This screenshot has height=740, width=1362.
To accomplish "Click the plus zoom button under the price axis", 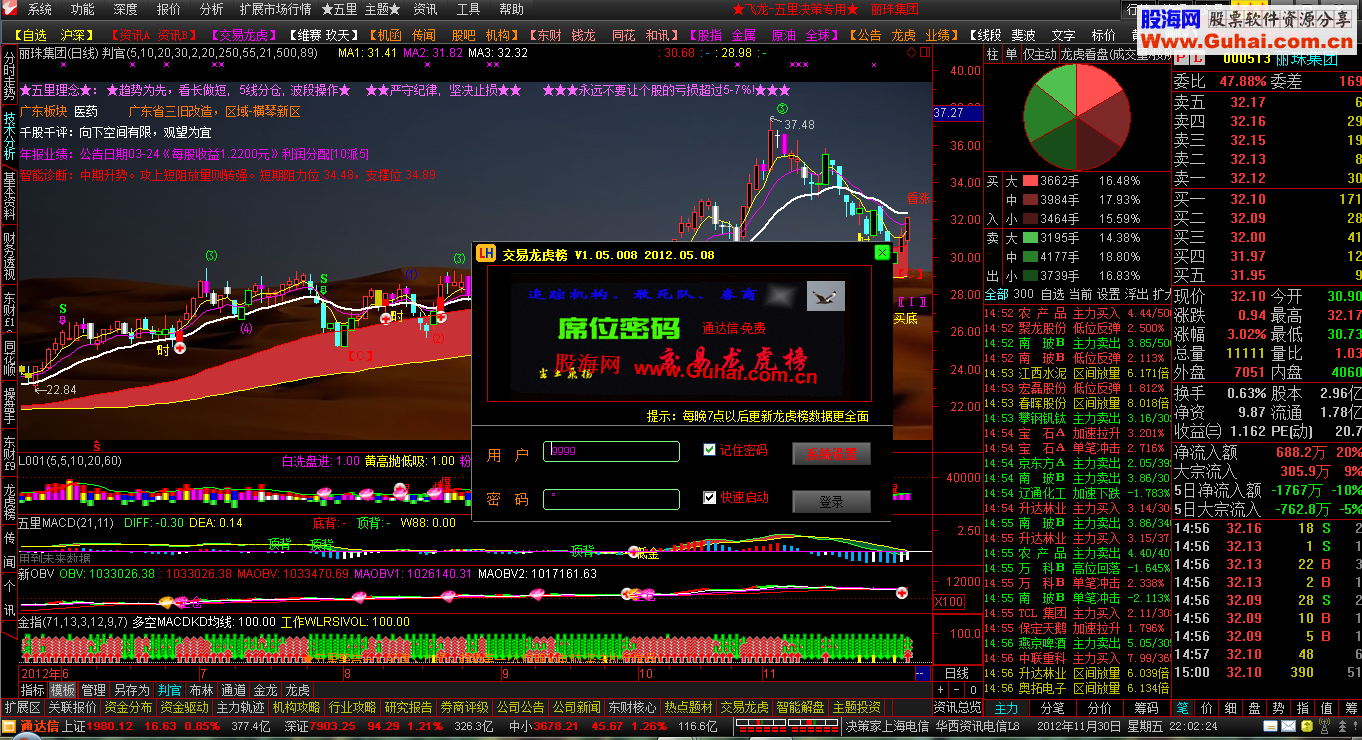I will click(x=941, y=690).
